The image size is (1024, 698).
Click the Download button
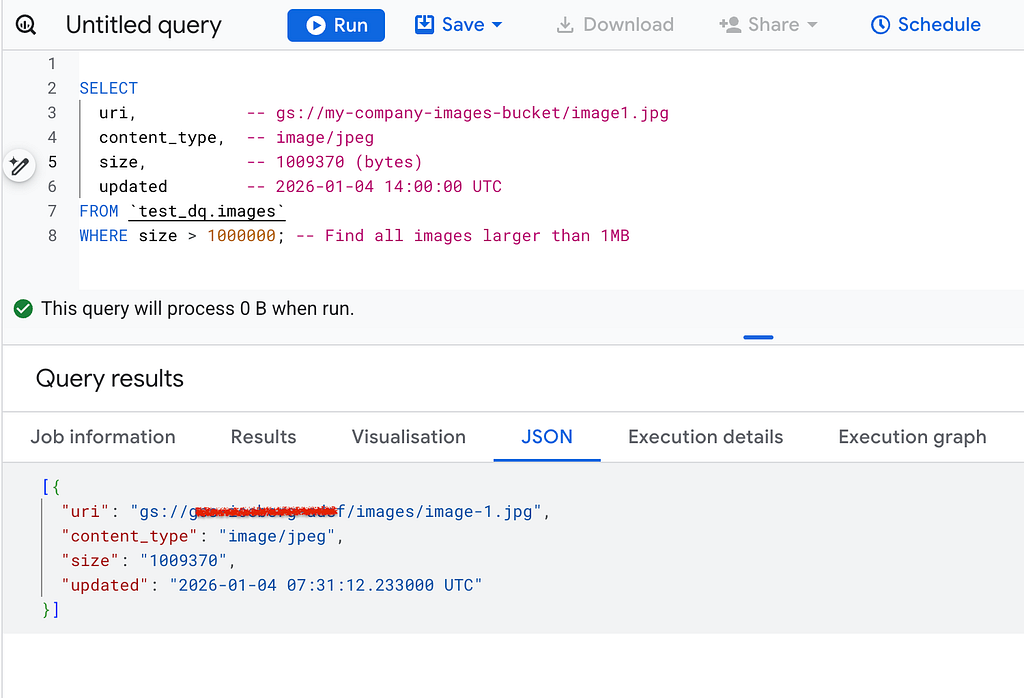[x=615, y=25]
